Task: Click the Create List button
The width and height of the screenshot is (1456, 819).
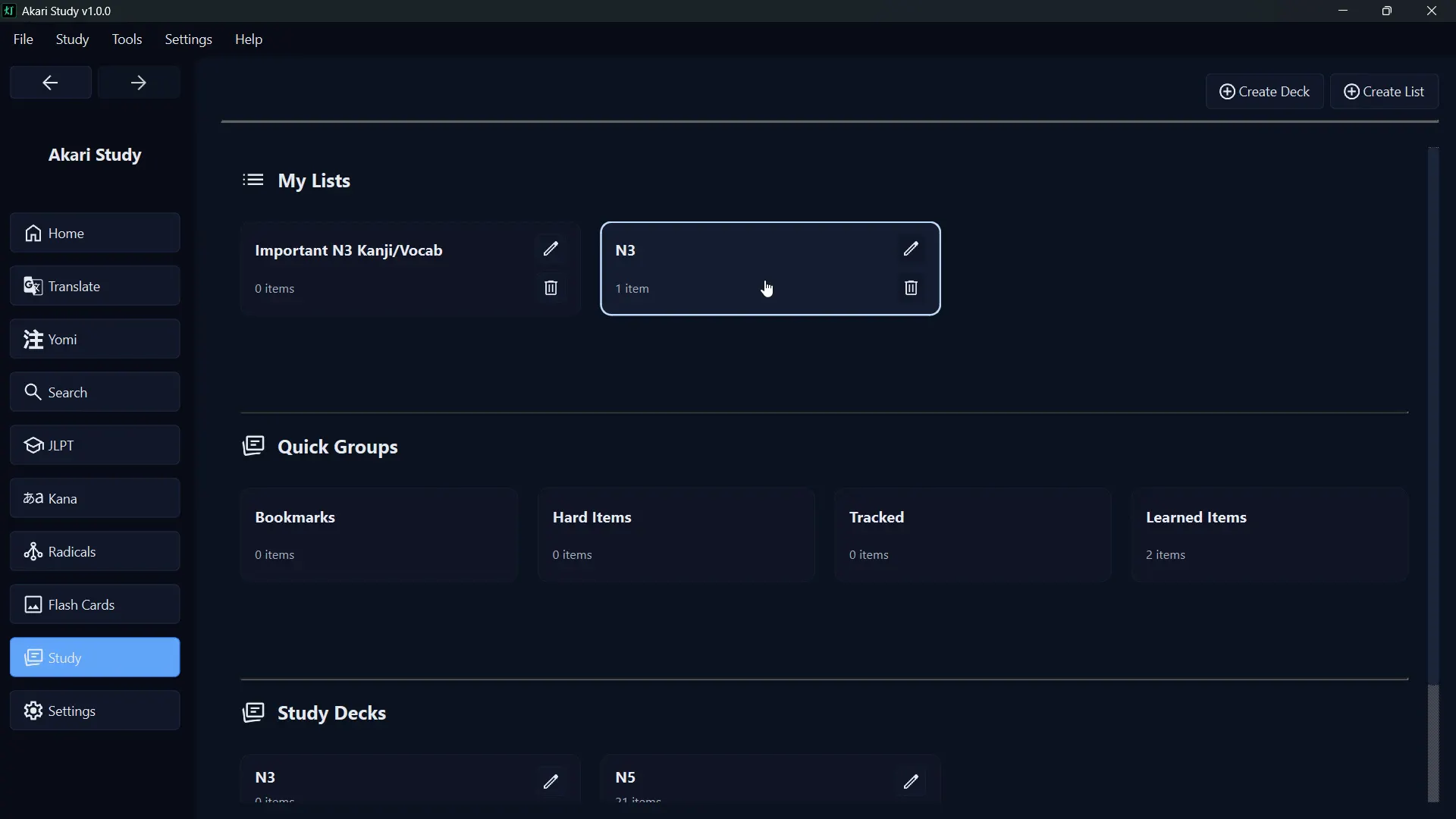Action: (x=1384, y=92)
